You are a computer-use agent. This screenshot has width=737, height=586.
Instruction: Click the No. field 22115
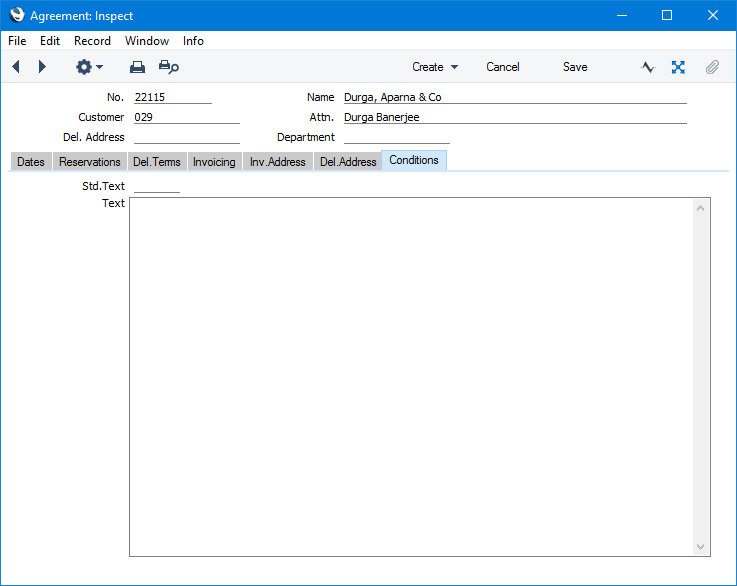tap(172, 97)
